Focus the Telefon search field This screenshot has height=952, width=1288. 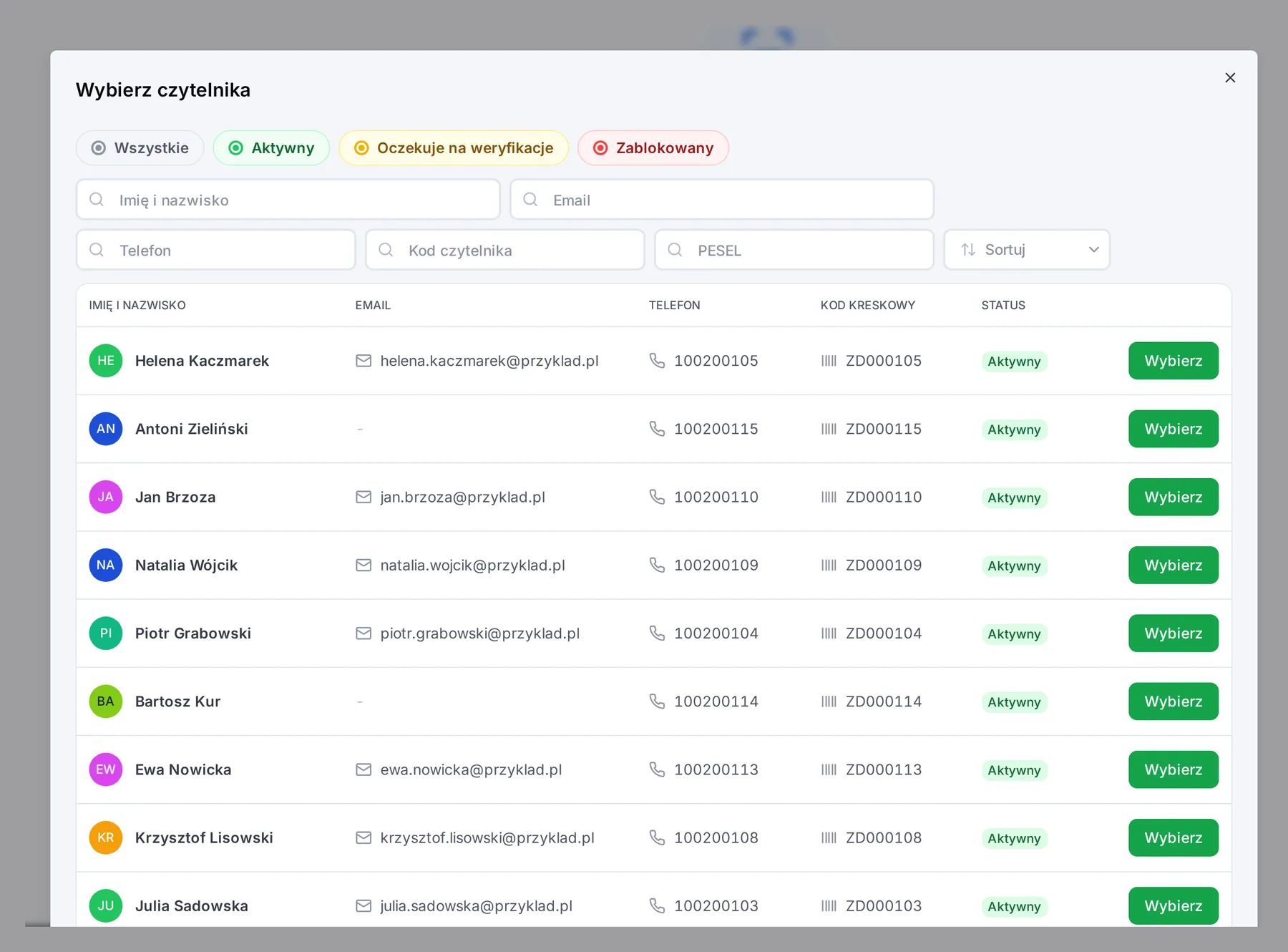(x=215, y=250)
